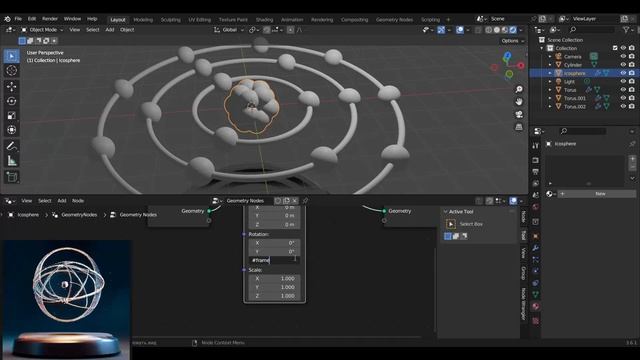Hide Cylinder in viewport via eye icon
This screenshot has width=640, height=360.
pyautogui.click(x=623, y=64)
